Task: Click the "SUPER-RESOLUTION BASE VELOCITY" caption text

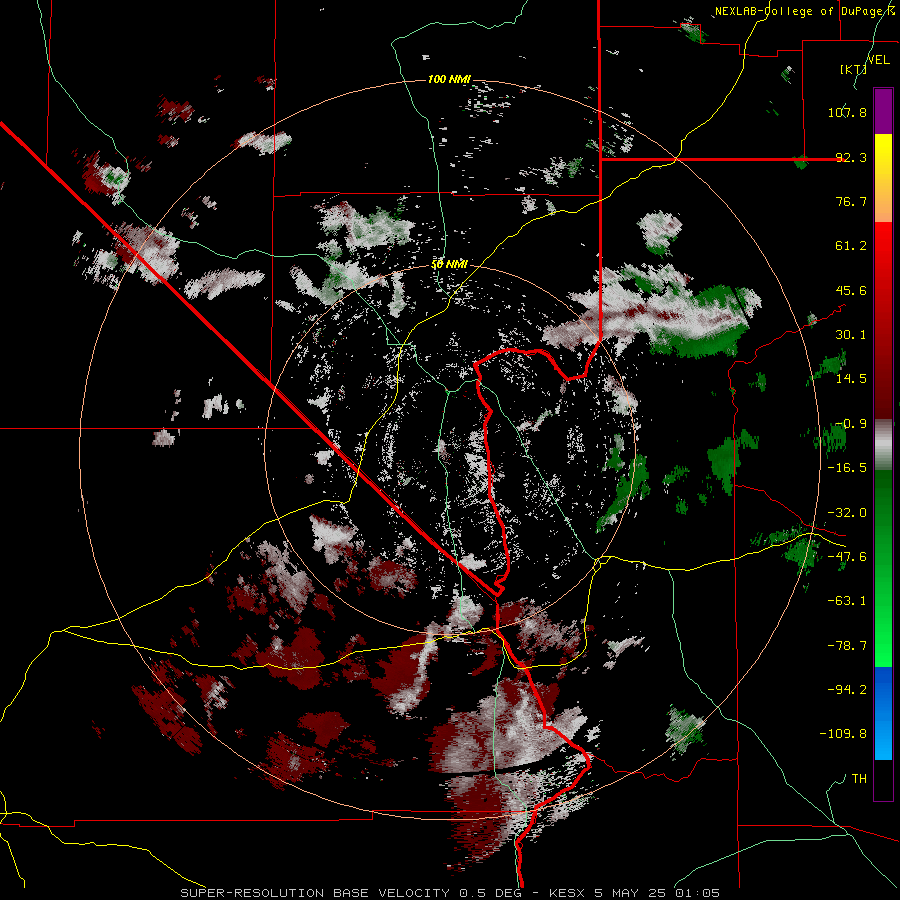Action: coord(315,893)
